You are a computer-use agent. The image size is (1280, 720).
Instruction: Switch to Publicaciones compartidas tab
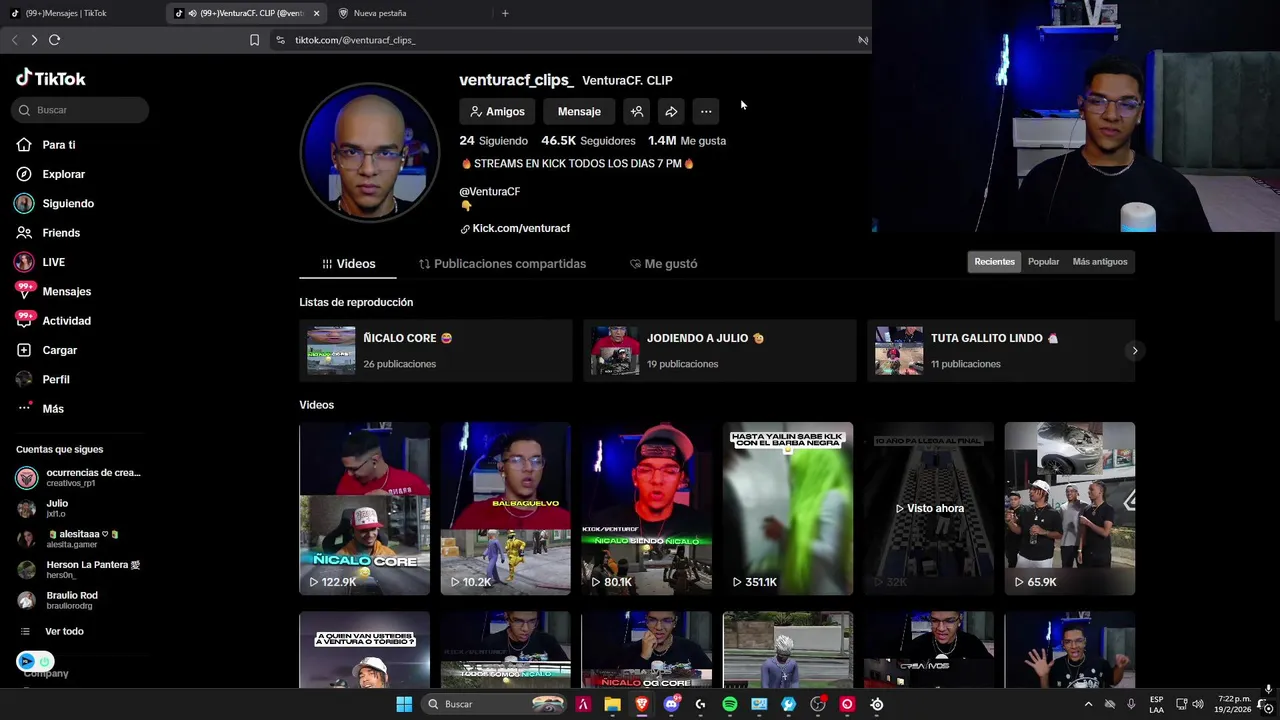502,264
